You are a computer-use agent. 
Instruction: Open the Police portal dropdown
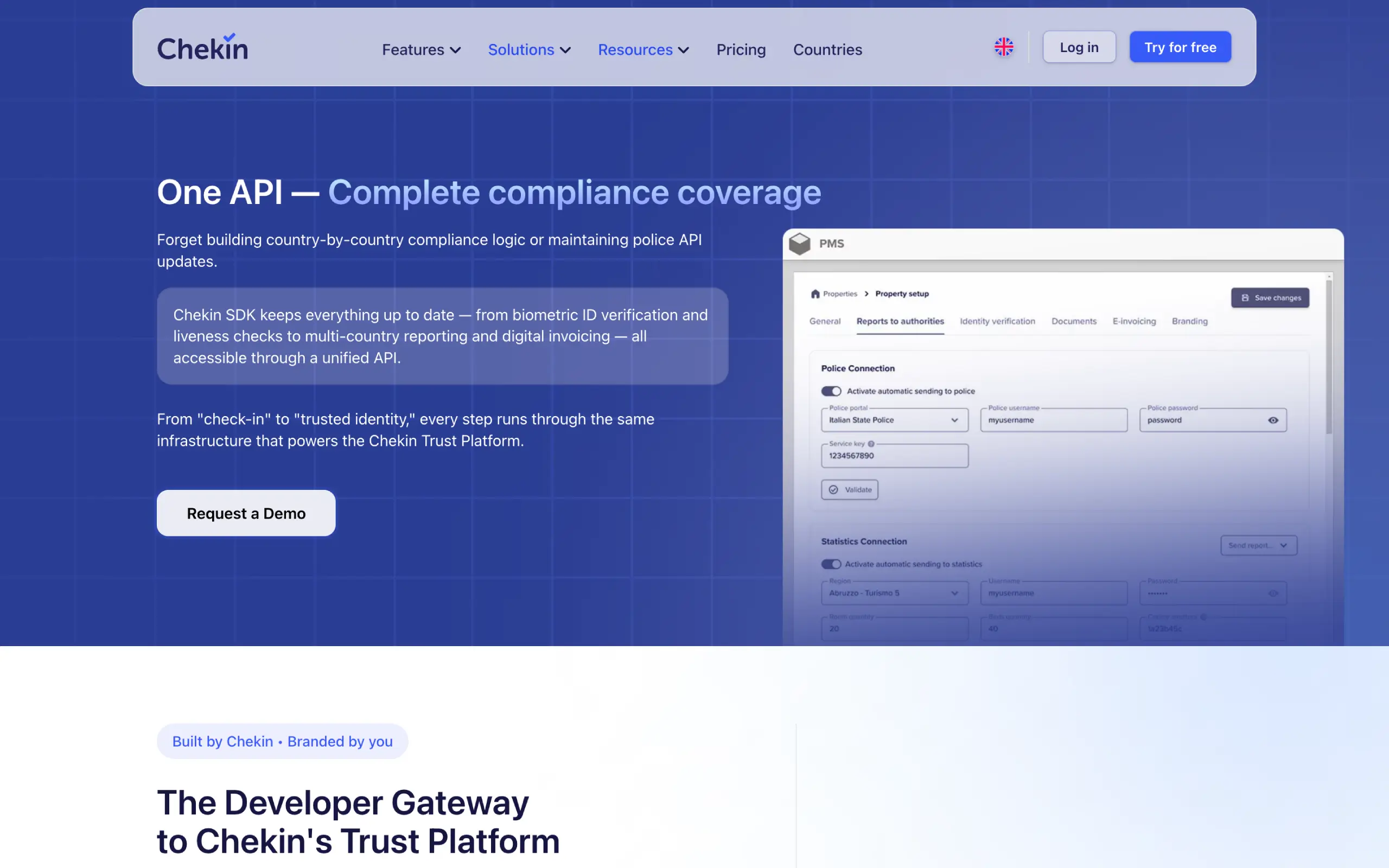click(894, 420)
